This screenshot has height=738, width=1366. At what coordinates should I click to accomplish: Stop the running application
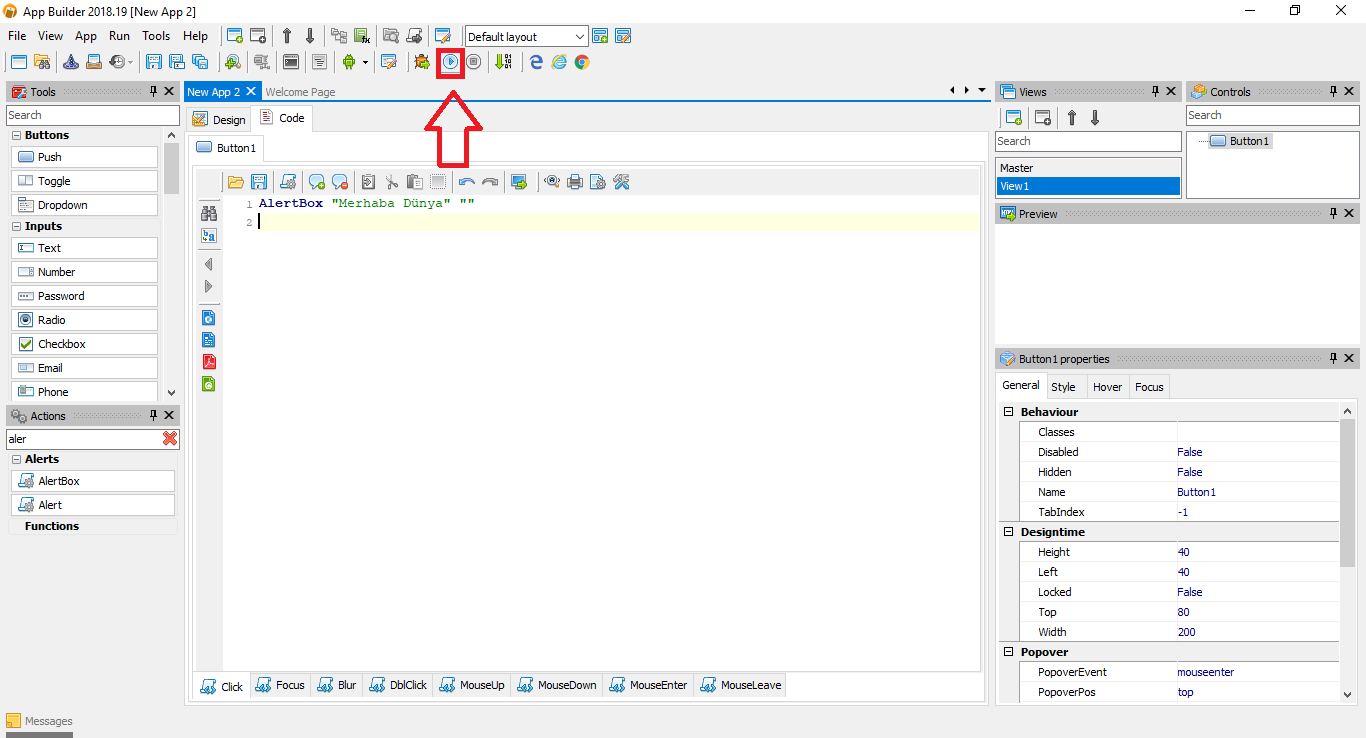point(473,61)
